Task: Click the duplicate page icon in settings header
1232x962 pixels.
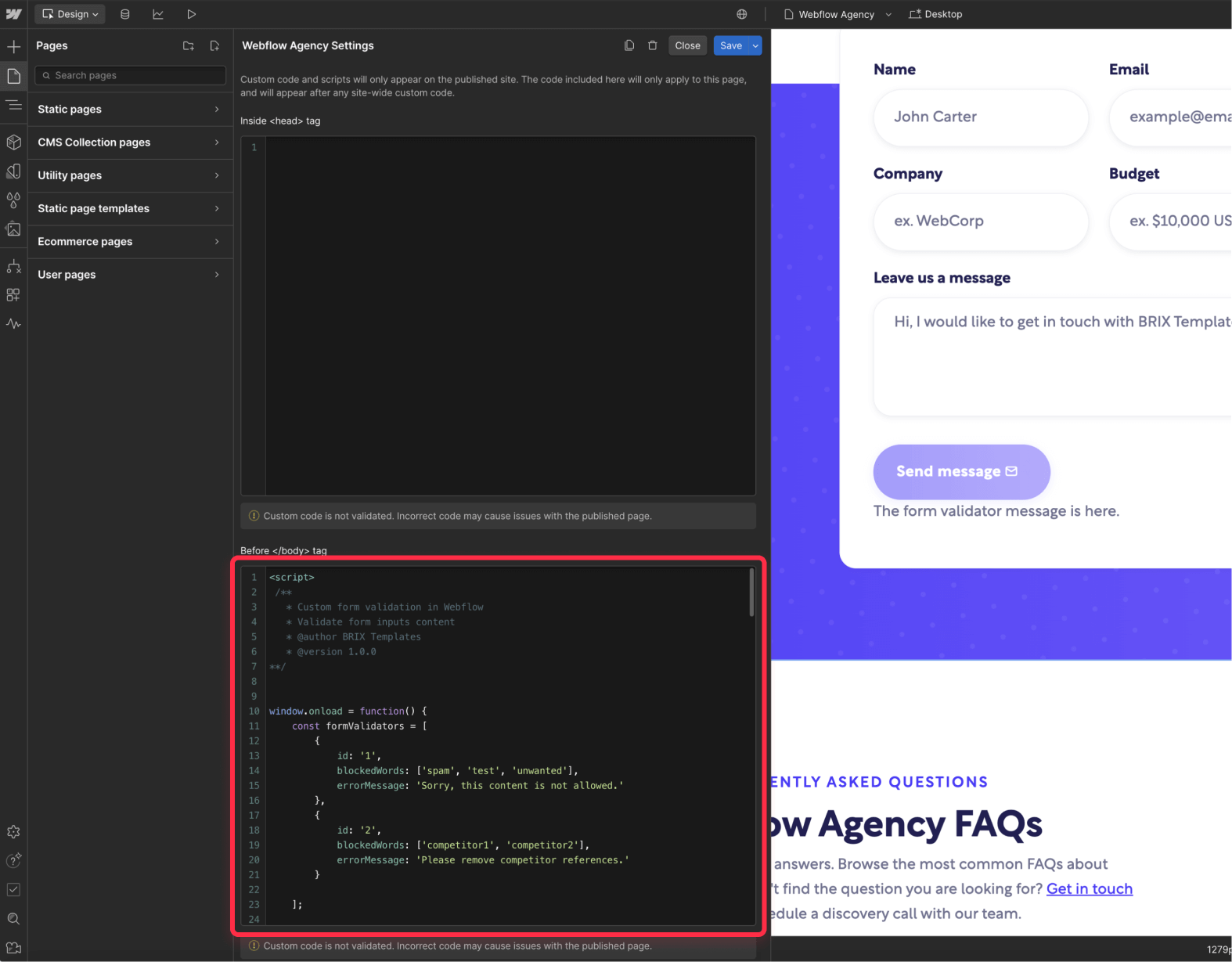Action: pyautogui.click(x=629, y=45)
